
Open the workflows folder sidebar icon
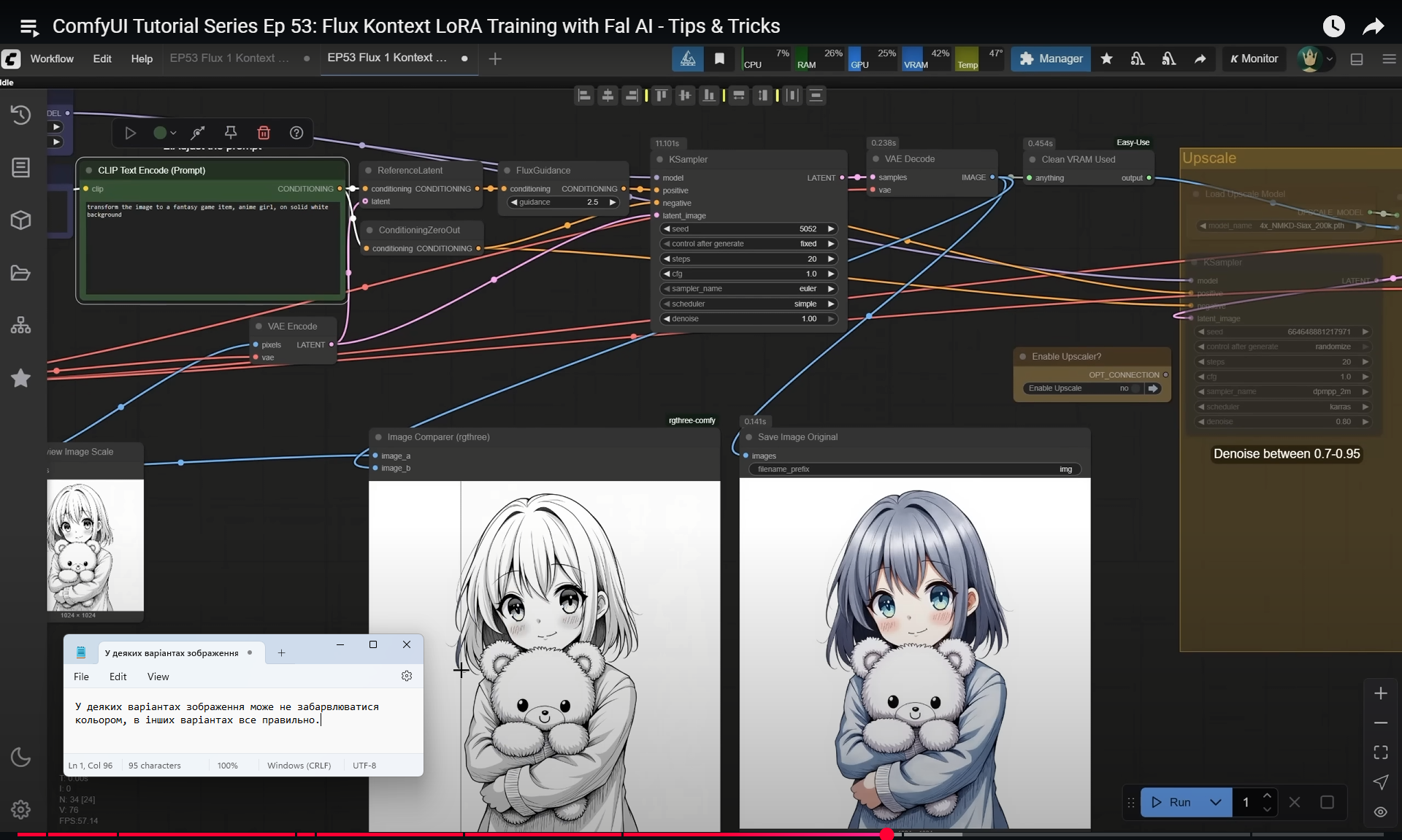20,273
